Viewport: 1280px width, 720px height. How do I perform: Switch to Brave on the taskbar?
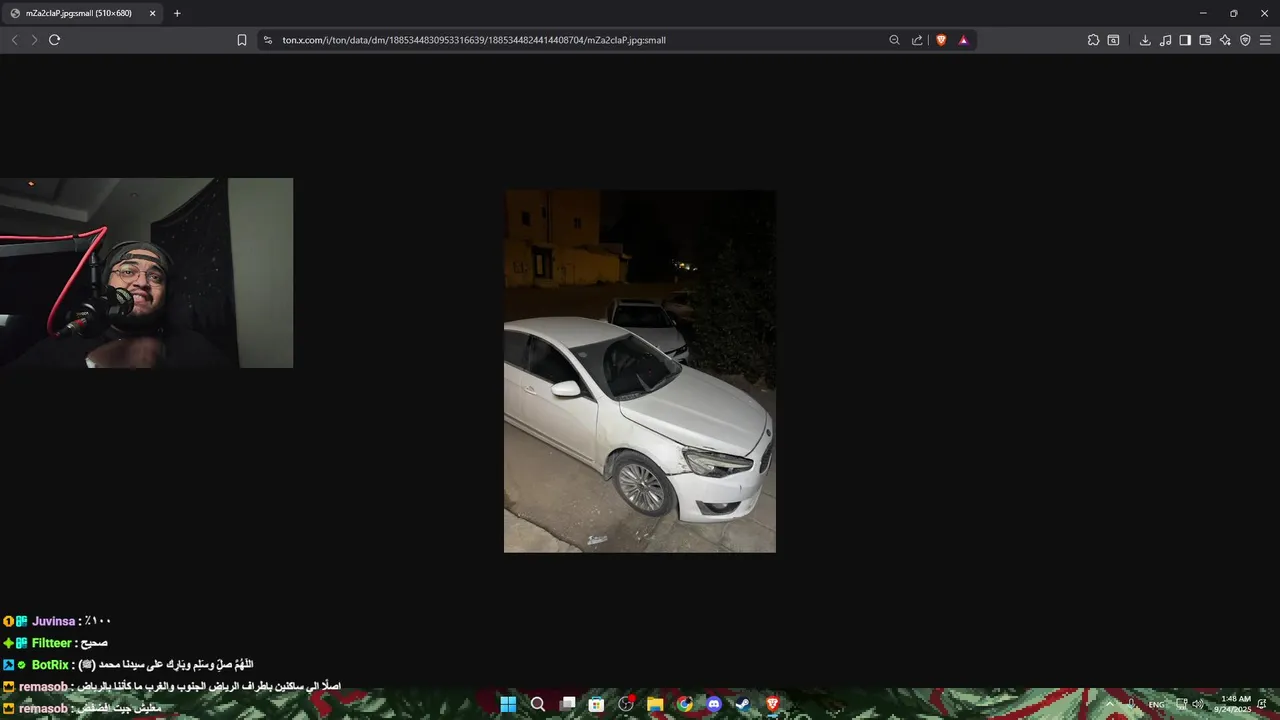click(x=772, y=704)
